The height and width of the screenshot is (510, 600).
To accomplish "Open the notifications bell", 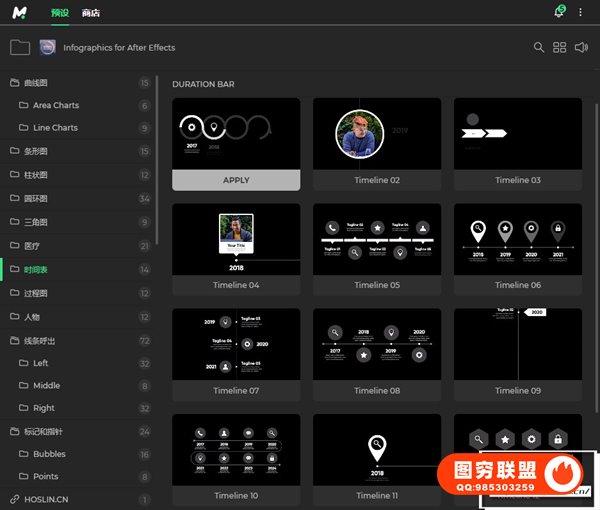I will tap(559, 12).
